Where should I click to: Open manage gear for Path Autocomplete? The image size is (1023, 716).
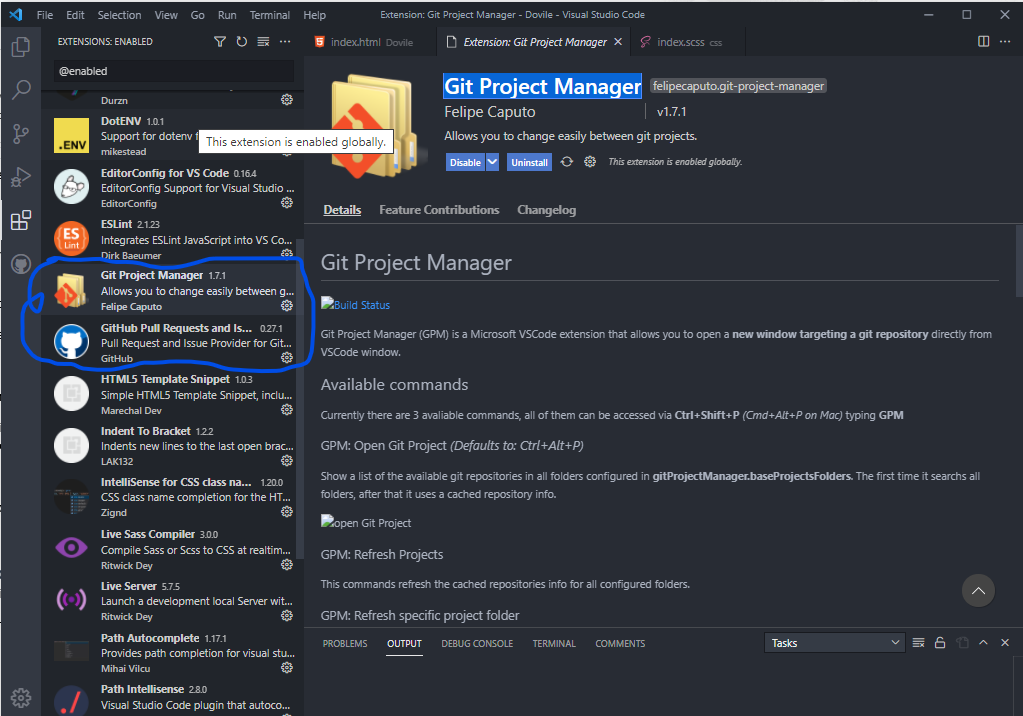(x=286, y=668)
